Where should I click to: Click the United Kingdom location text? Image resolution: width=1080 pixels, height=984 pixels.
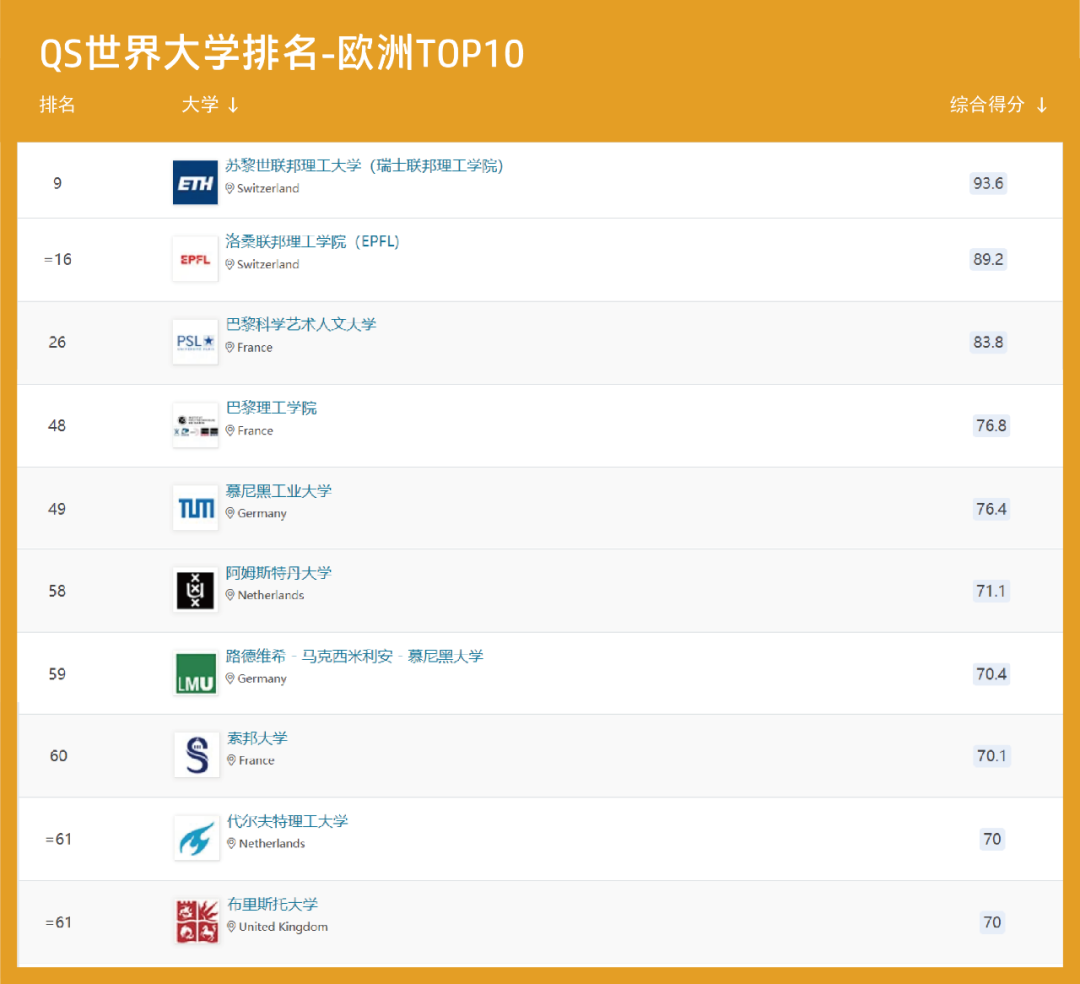point(283,927)
